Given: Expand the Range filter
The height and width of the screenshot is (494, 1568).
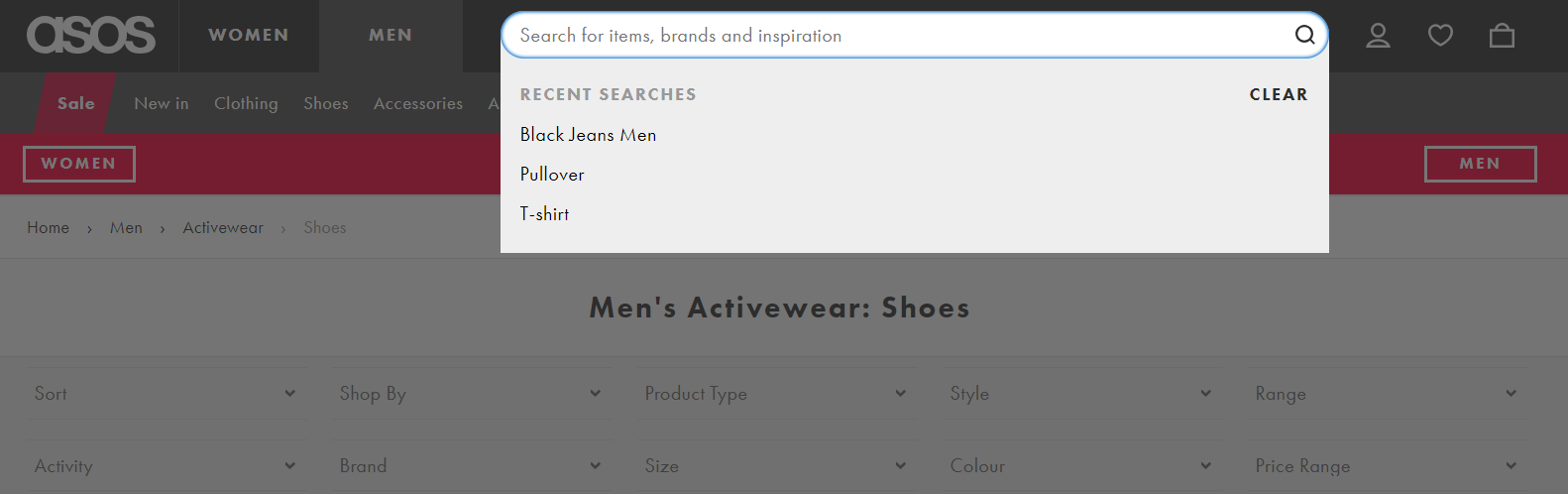Looking at the screenshot, I should click(1387, 394).
